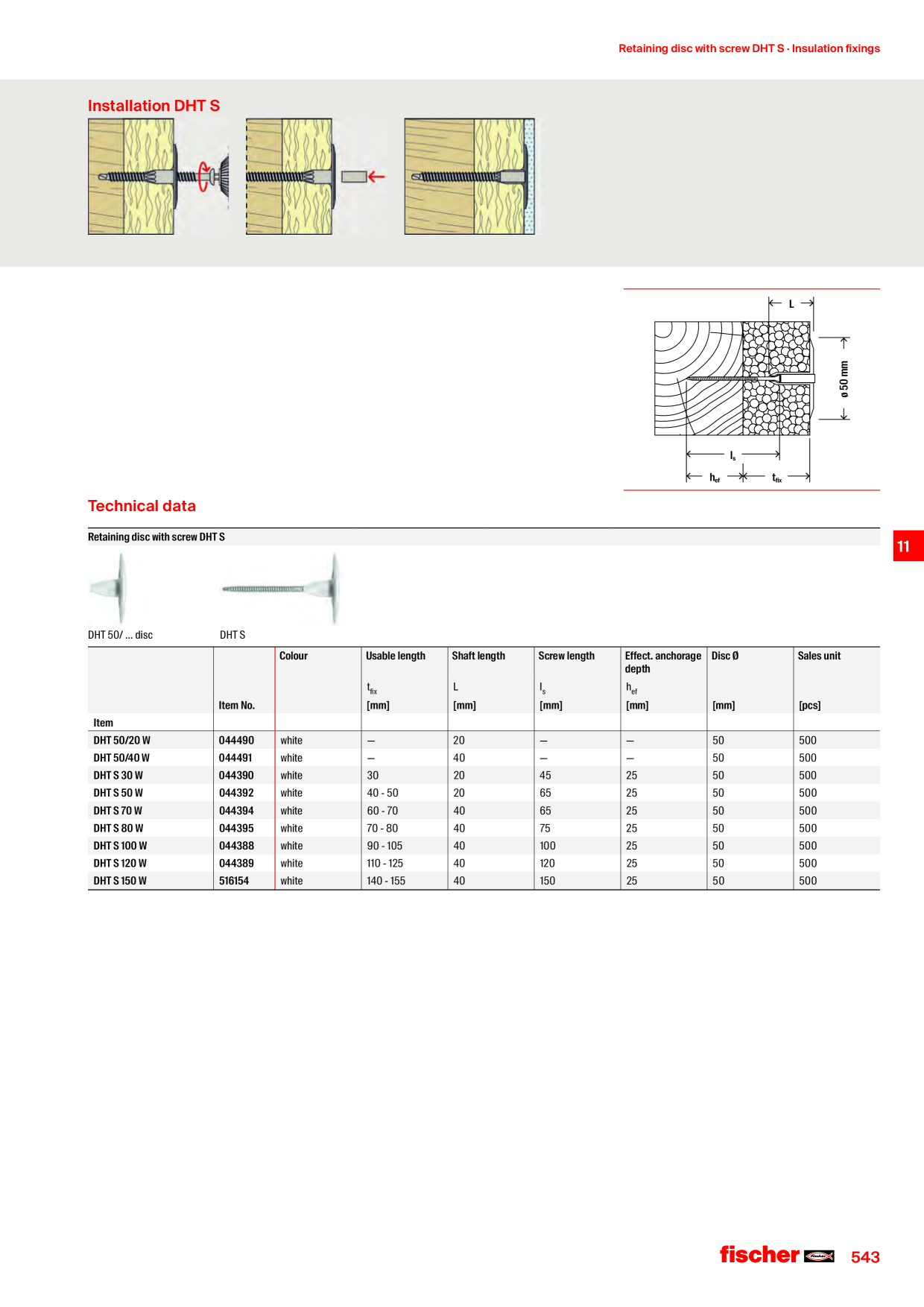Image resolution: width=924 pixels, height=1307 pixels.
Task: Click the 'DHT S 150 W' item cell
Action: click(x=120, y=881)
